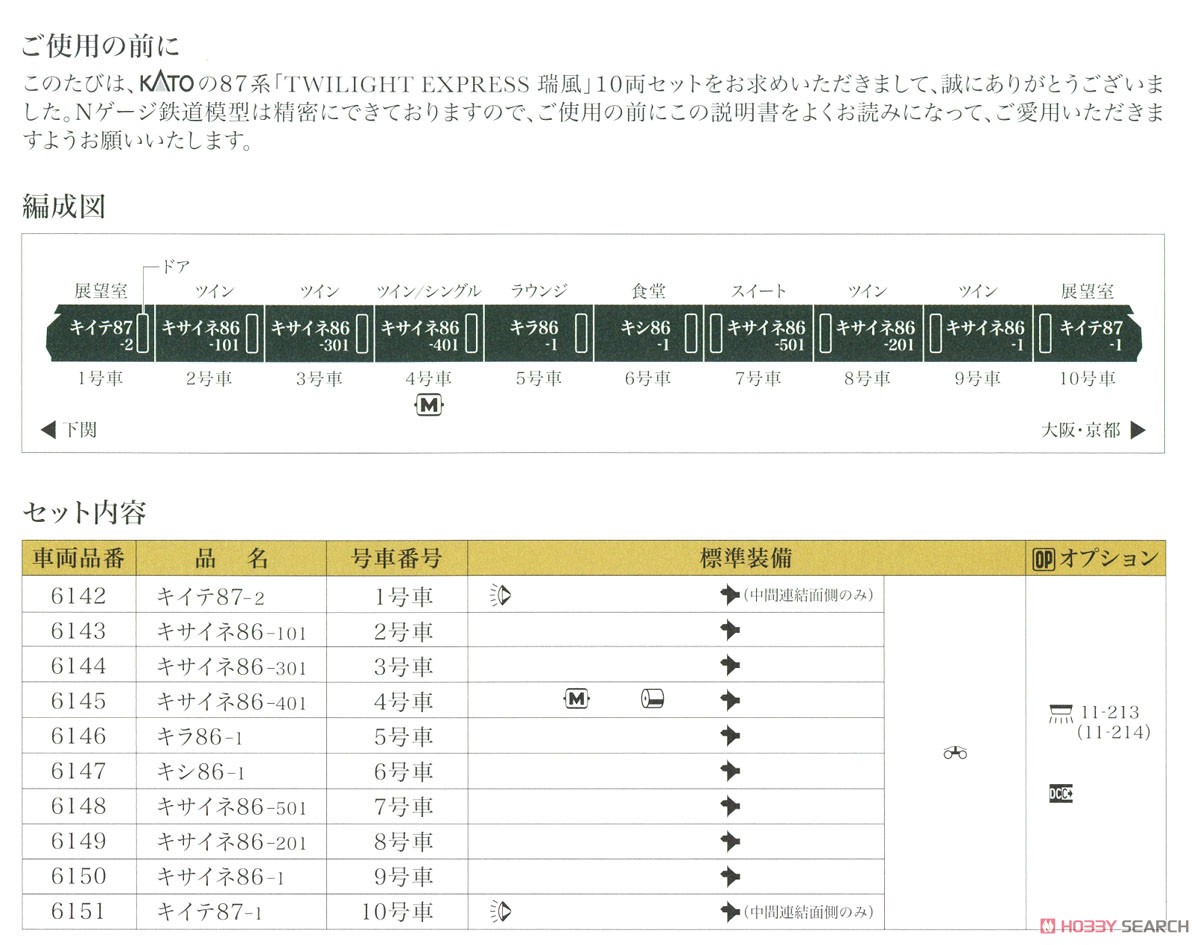Click the heading '編成図'
The width and height of the screenshot is (1200, 945).
coord(63,207)
